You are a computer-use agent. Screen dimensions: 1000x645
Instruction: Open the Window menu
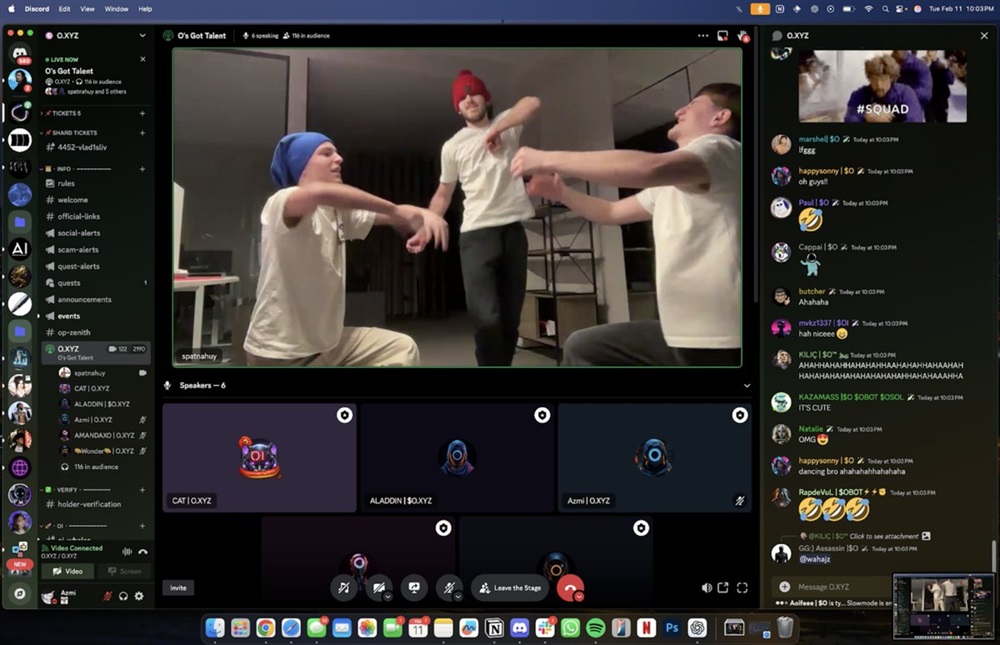[x=116, y=9]
